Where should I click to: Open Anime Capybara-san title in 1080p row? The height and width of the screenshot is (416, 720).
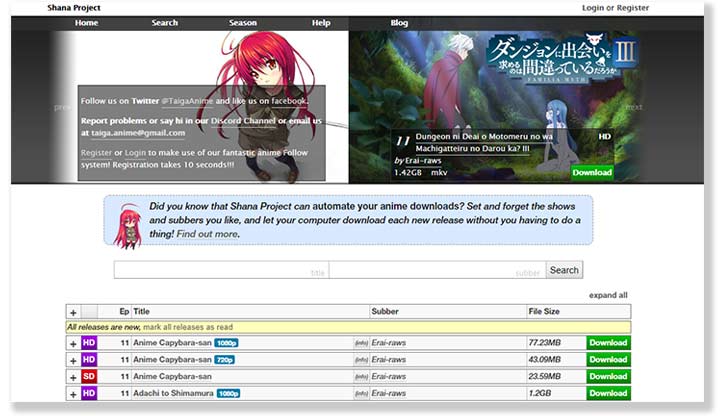[172, 343]
